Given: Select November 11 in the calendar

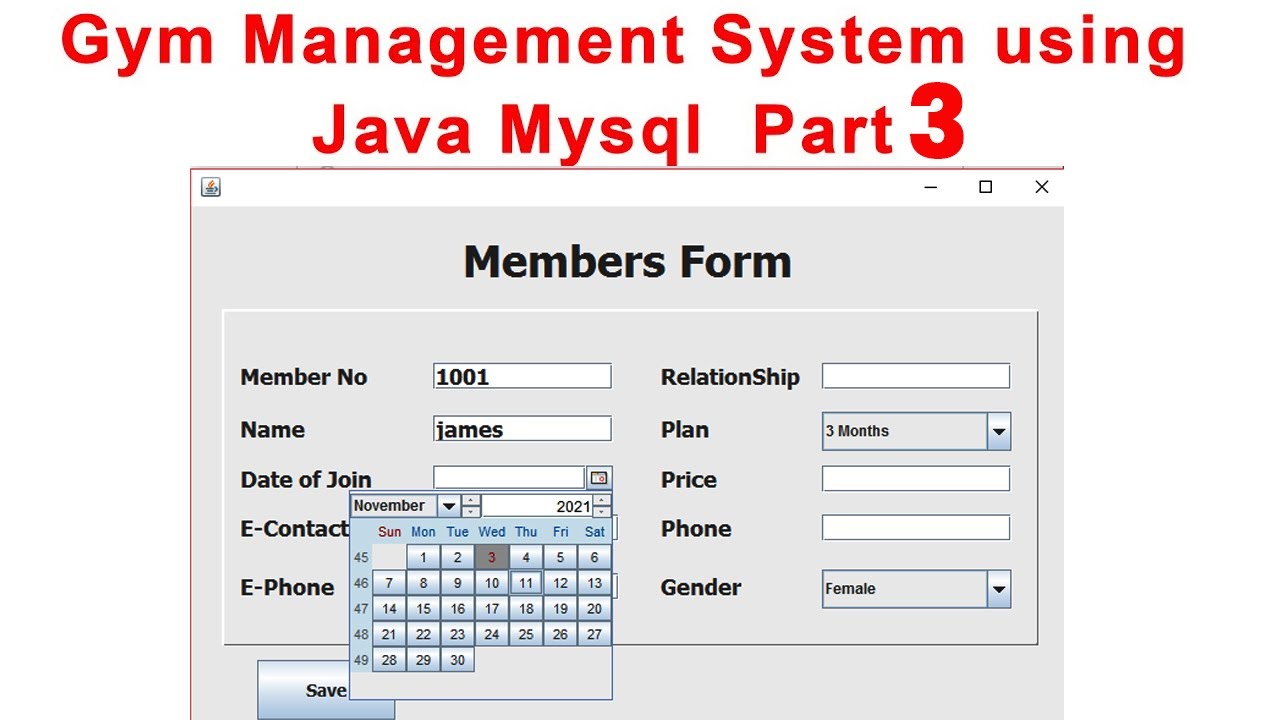Looking at the screenshot, I should pos(526,584).
